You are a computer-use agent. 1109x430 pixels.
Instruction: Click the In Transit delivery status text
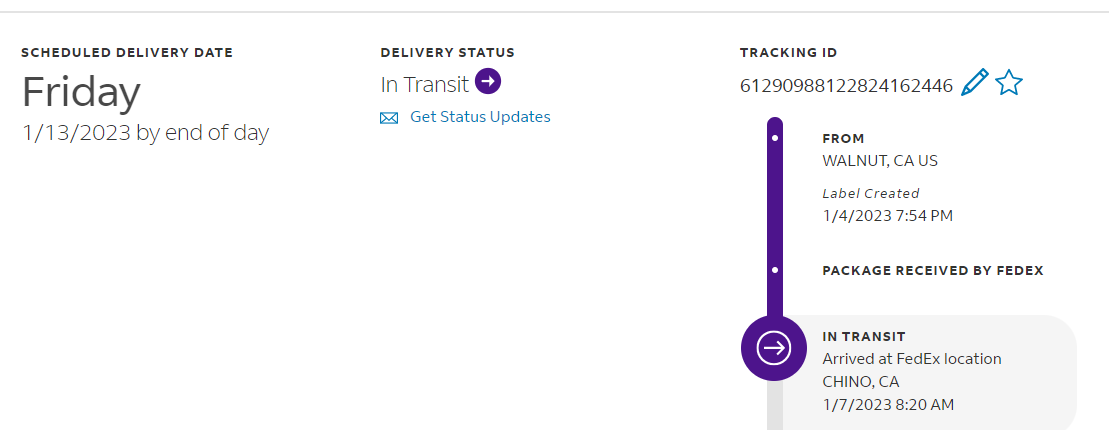pyautogui.click(x=425, y=84)
